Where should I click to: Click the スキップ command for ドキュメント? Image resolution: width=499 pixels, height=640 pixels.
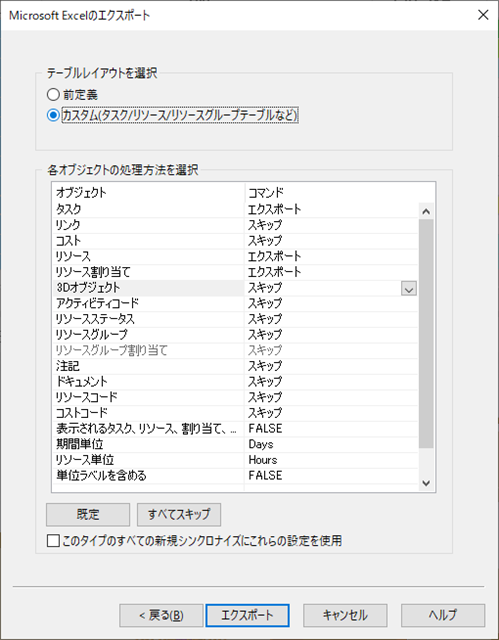(x=265, y=382)
